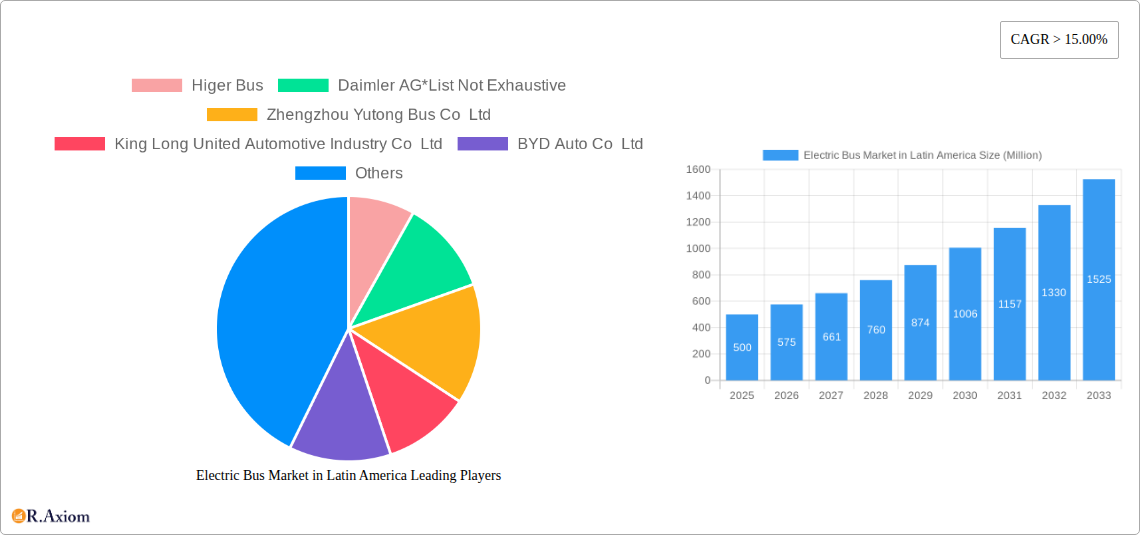Viewport: 1140px width, 535px height.
Task: Click the Others legend label
Action: click(379, 173)
